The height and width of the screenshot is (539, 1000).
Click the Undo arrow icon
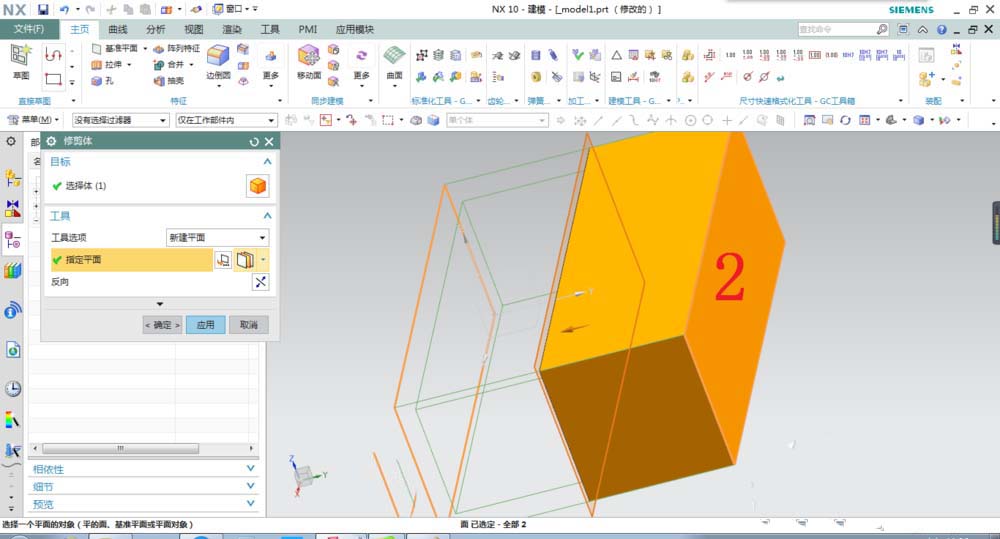coord(64,10)
